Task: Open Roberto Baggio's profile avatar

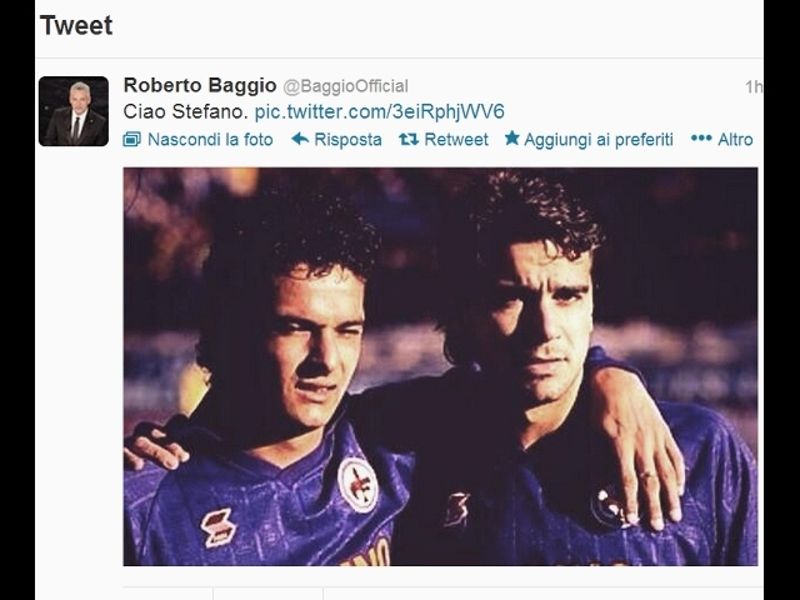Action: click(x=73, y=111)
